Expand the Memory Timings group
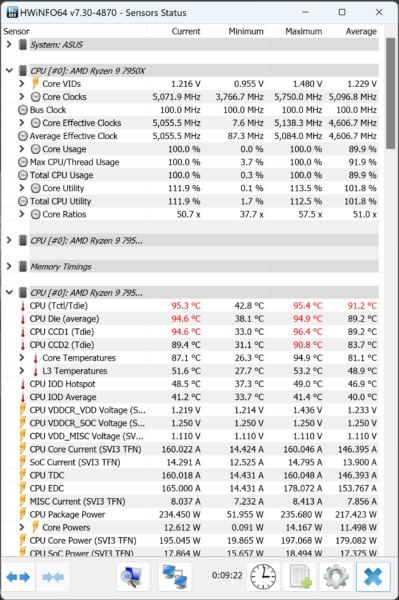This screenshot has height=600, width=399. coord(9,266)
